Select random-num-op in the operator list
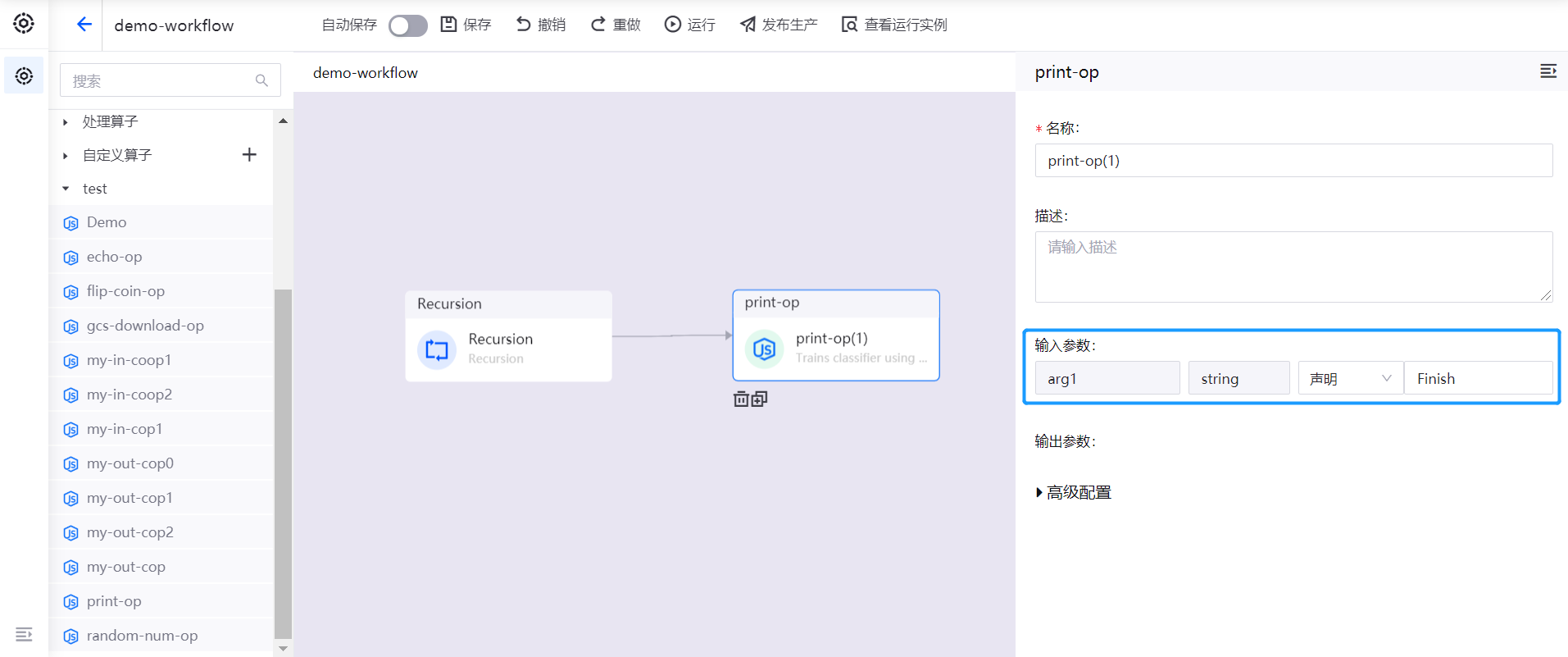1568x657 pixels. point(142,636)
